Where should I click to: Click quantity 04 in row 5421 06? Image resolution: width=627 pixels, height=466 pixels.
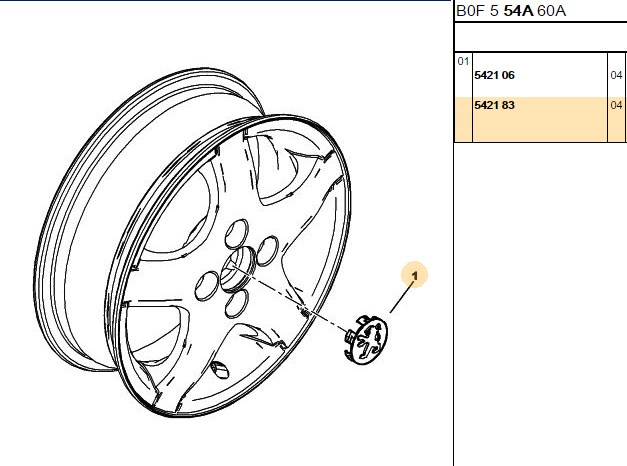(x=616, y=75)
